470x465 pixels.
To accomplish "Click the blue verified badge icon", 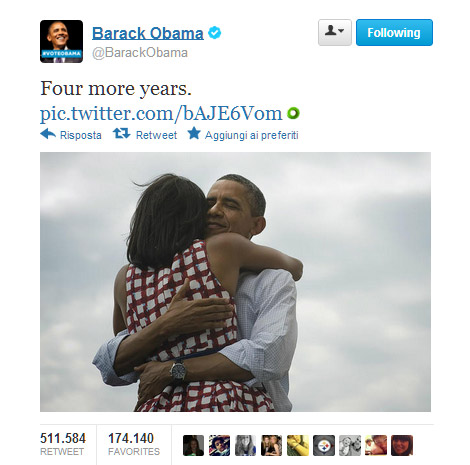I will pos(215,33).
